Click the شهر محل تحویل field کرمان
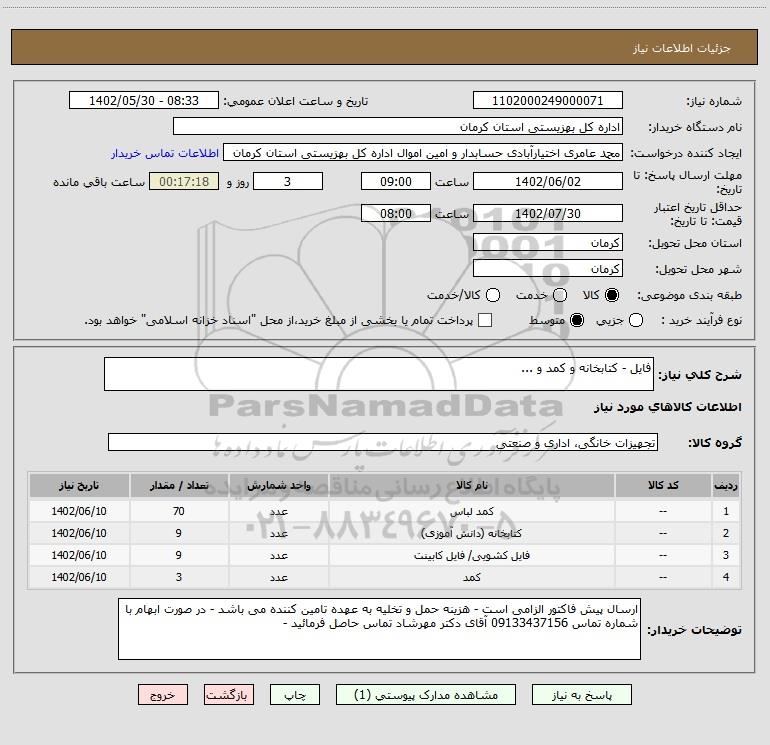 [548, 269]
